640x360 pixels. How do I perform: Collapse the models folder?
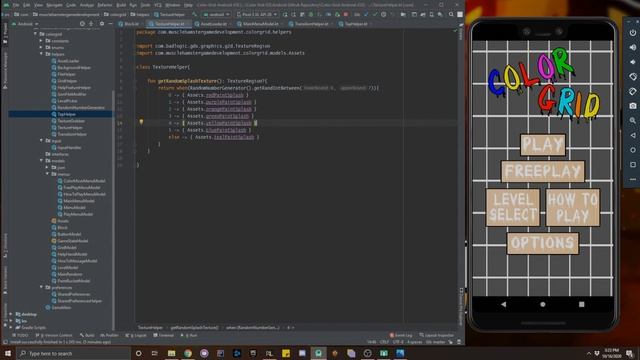click(41, 160)
